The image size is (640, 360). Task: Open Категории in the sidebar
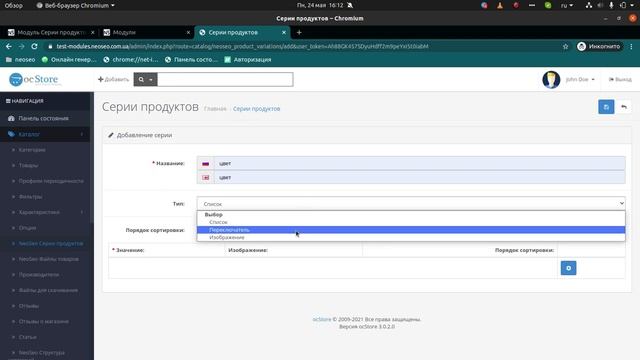point(32,150)
